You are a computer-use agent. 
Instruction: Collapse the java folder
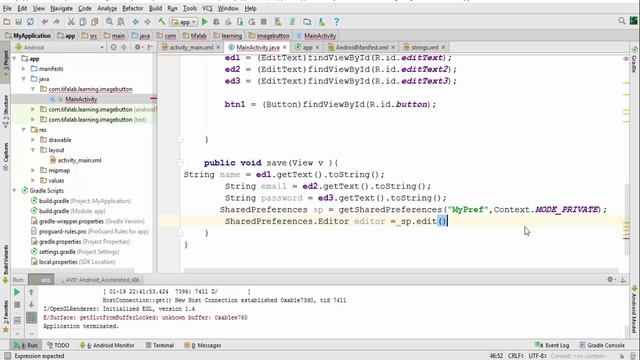pyautogui.click(x=24, y=79)
